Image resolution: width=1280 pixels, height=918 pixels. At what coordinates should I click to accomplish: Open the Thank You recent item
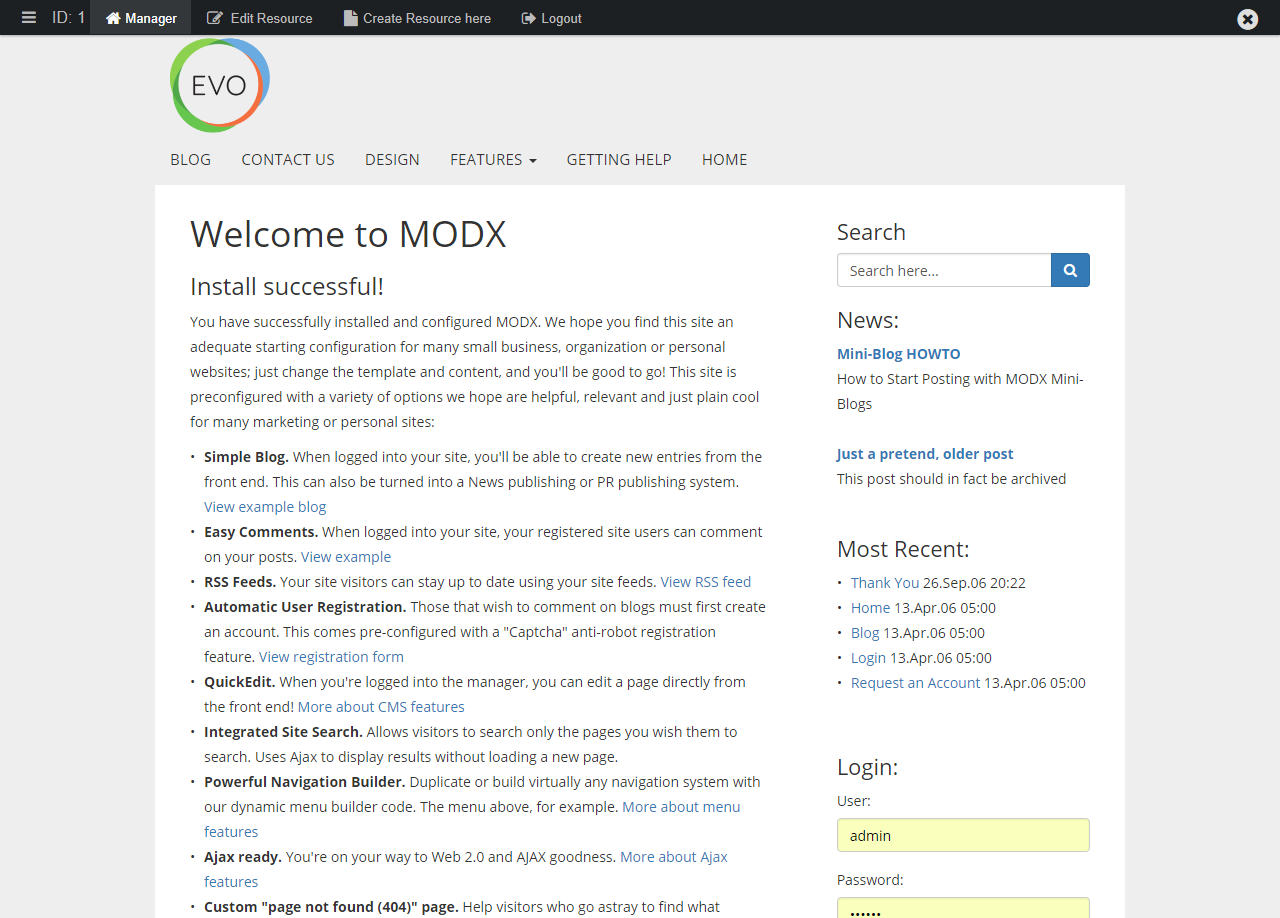pyautogui.click(x=884, y=582)
